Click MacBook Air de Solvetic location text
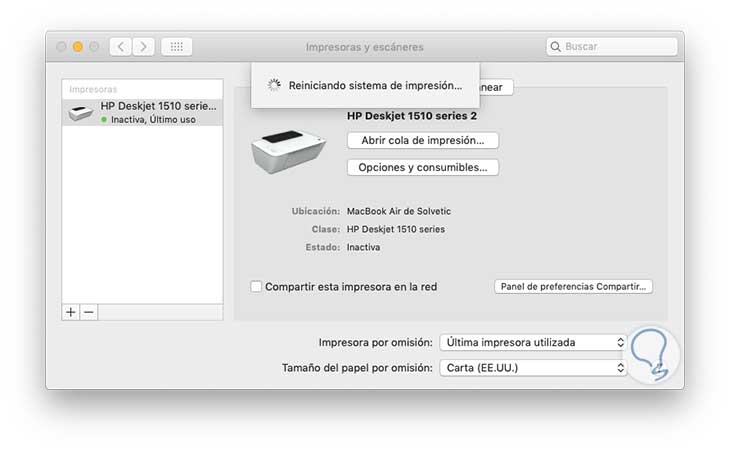The image size is (730, 450). [x=399, y=211]
